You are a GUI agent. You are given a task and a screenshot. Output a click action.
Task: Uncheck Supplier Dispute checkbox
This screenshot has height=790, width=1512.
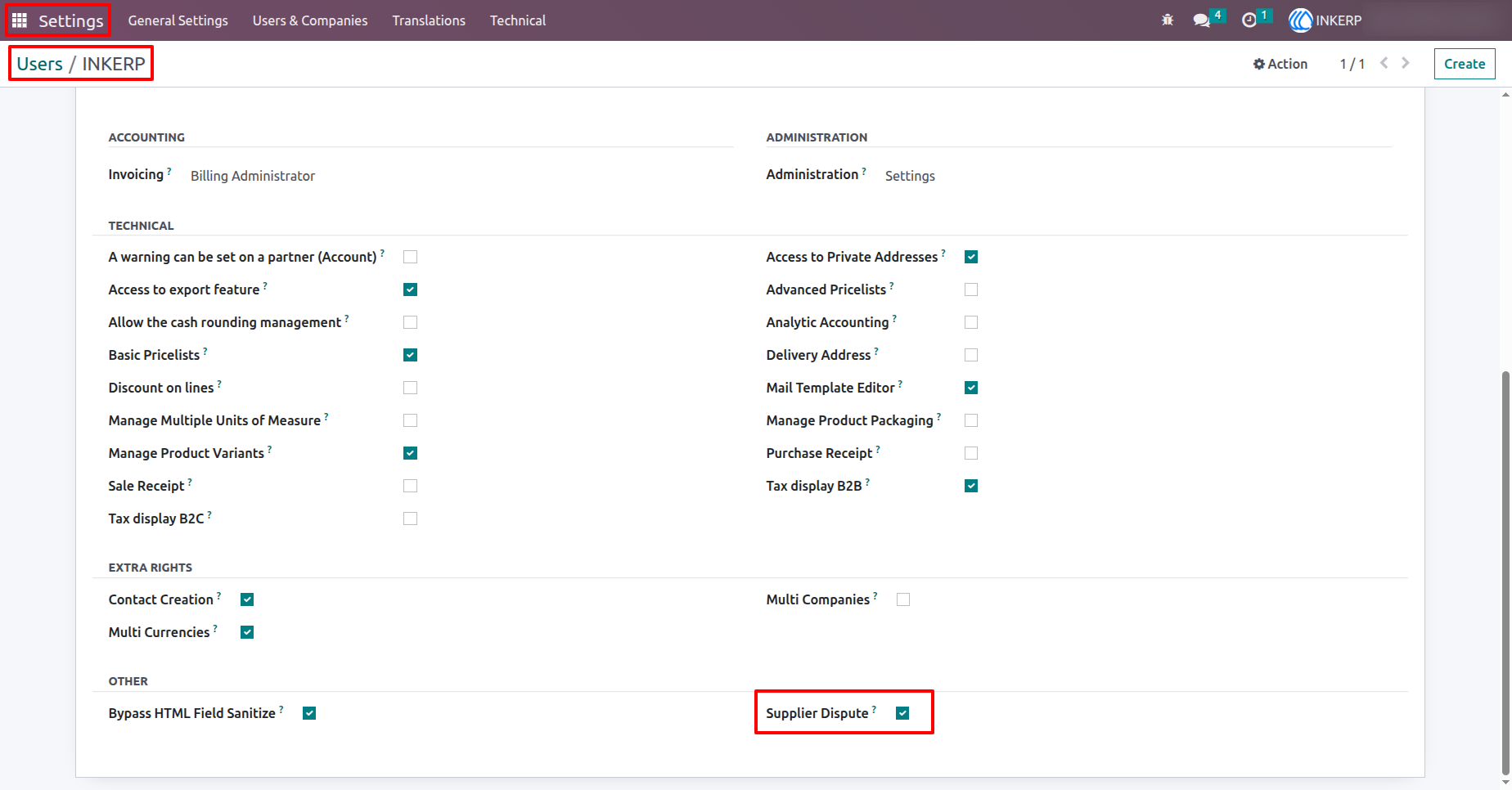pos(902,713)
